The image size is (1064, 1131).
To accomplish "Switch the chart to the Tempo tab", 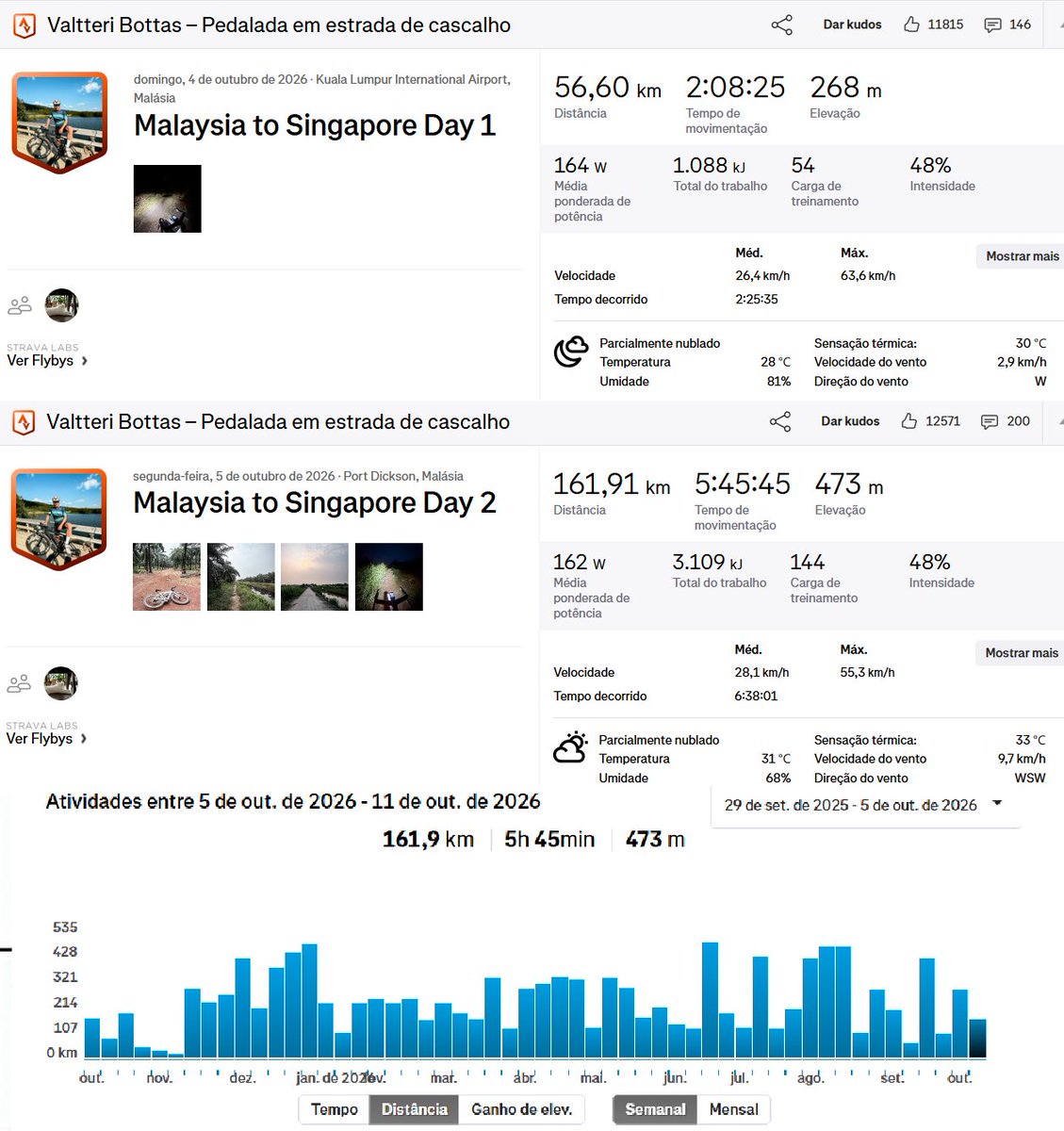I will point(335,1109).
